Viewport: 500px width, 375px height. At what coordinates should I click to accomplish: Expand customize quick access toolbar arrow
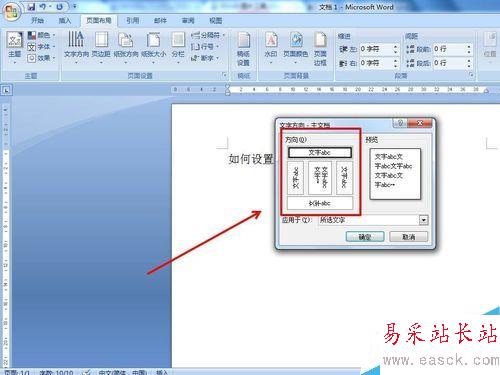point(75,6)
